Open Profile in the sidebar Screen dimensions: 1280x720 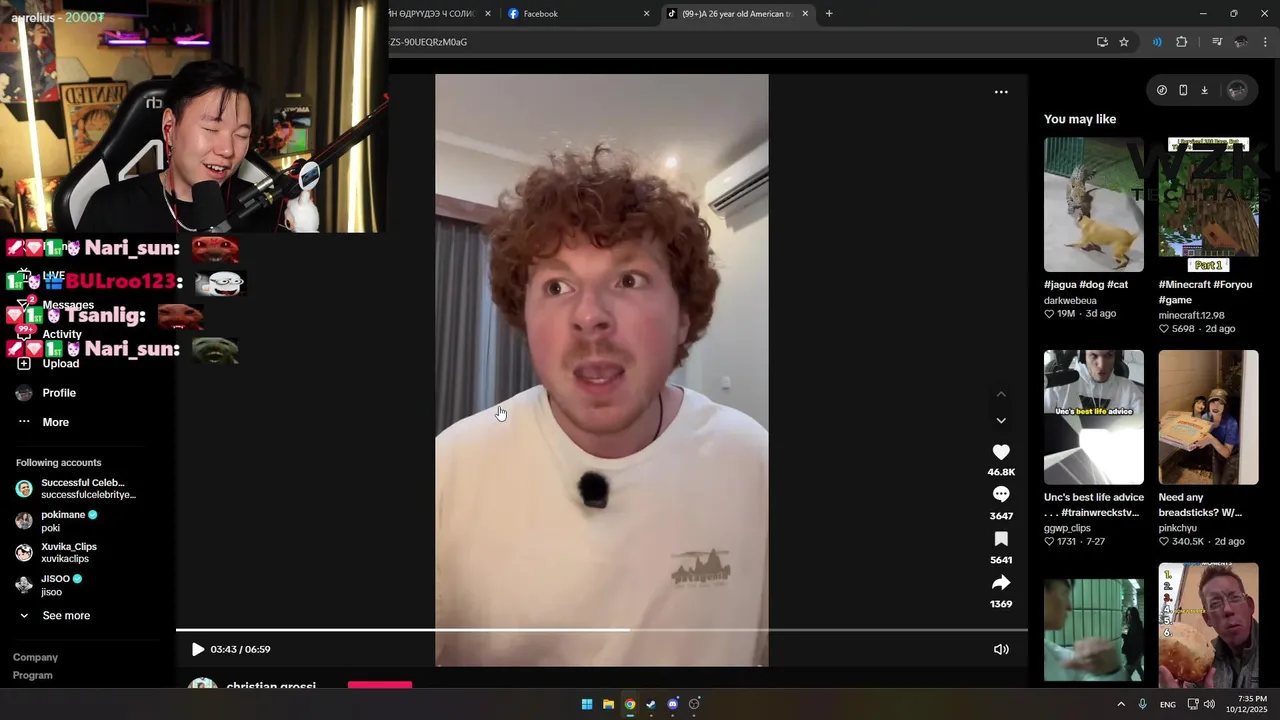[59, 393]
